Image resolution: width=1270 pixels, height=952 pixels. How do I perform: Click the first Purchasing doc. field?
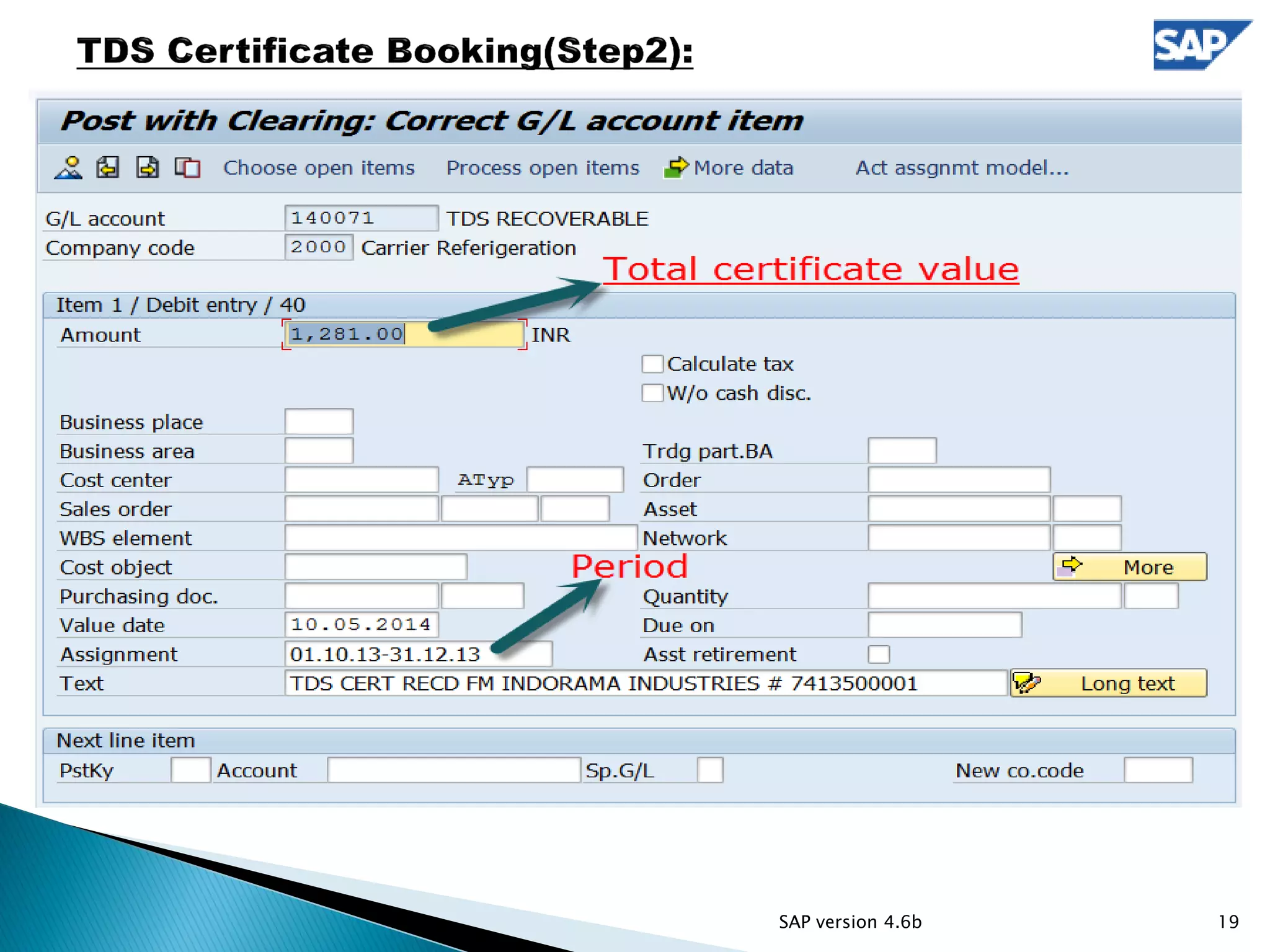pyautogui.click(x=362, y=596)
